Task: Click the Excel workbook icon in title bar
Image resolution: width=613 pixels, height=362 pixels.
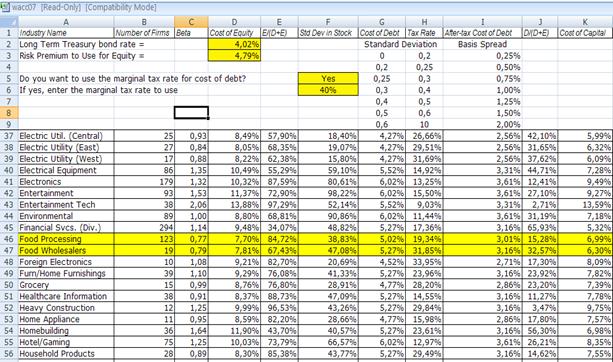Action: pyautogui.click(x=5, y=7)
